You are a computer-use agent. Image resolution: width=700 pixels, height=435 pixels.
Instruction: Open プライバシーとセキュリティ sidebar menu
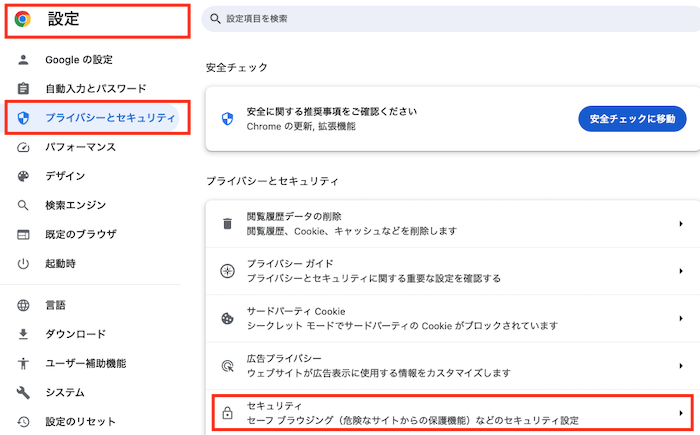click(x=109, y=119)
